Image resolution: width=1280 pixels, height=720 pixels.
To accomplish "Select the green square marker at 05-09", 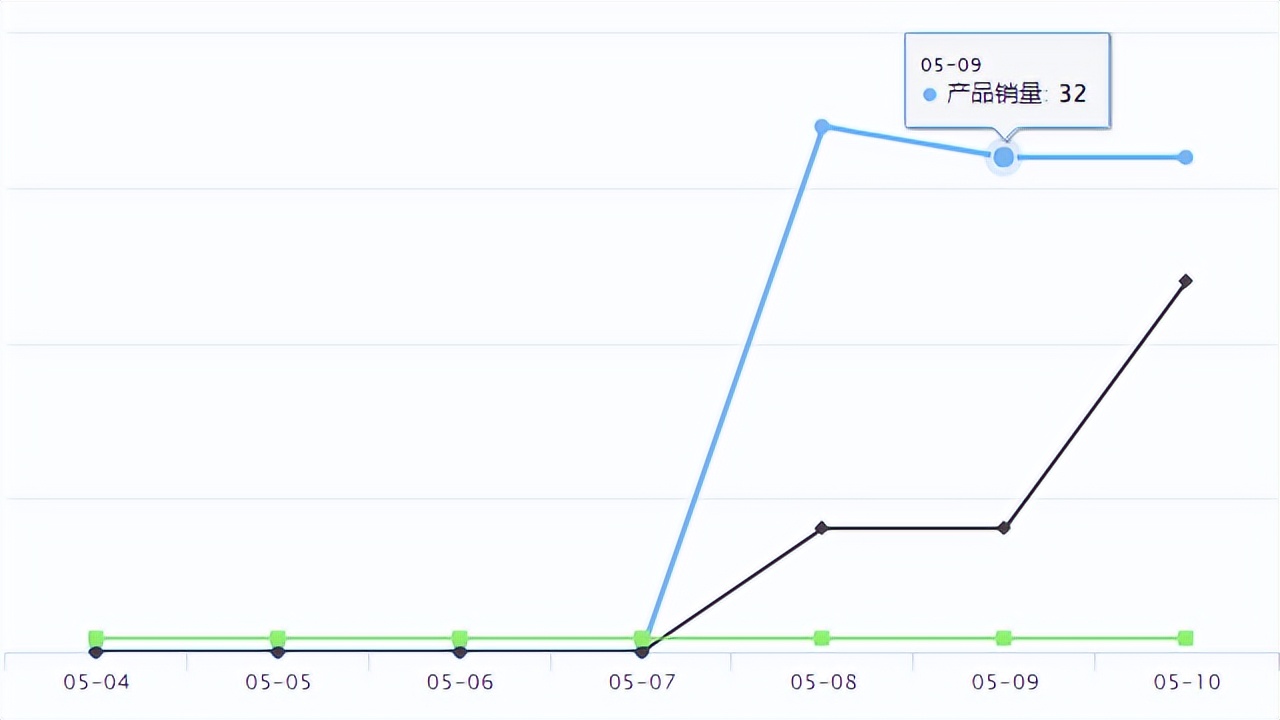I will coord(1004,638).
